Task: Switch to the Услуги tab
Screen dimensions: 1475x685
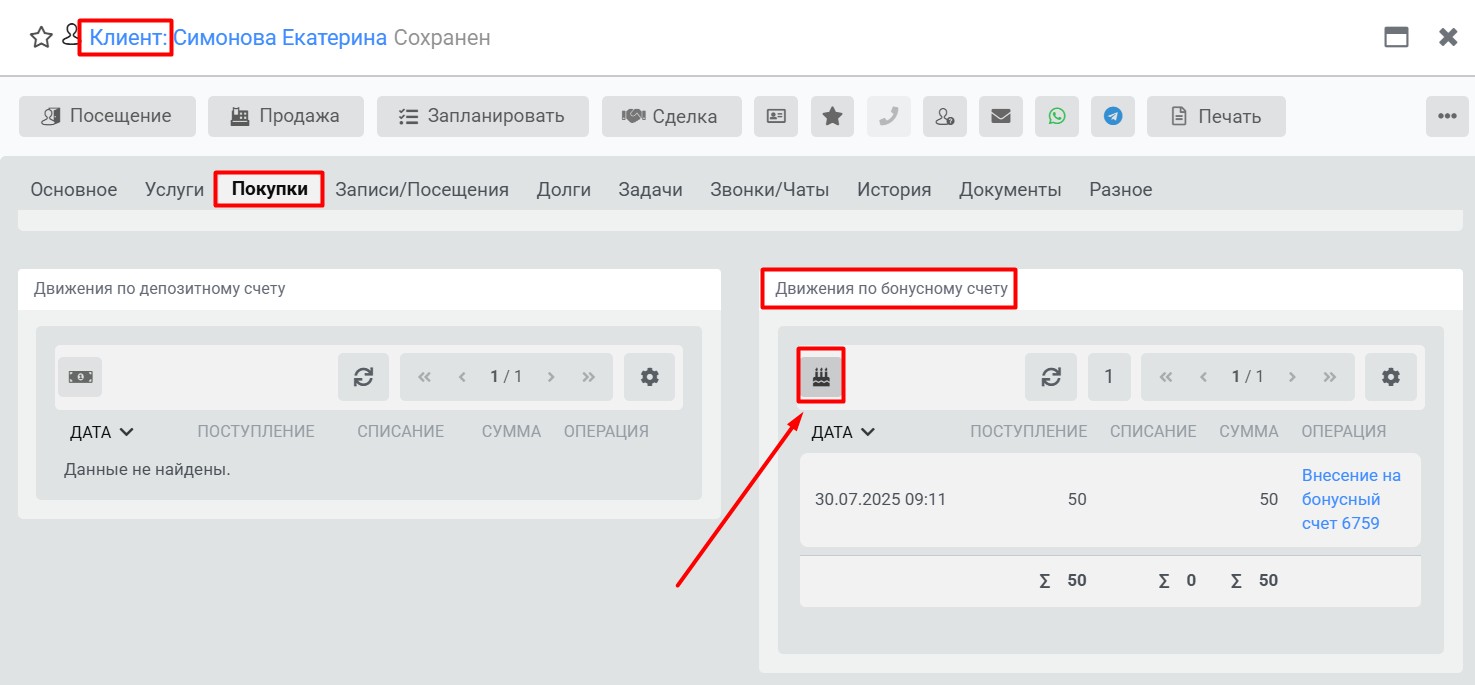Action: [175, 189]
